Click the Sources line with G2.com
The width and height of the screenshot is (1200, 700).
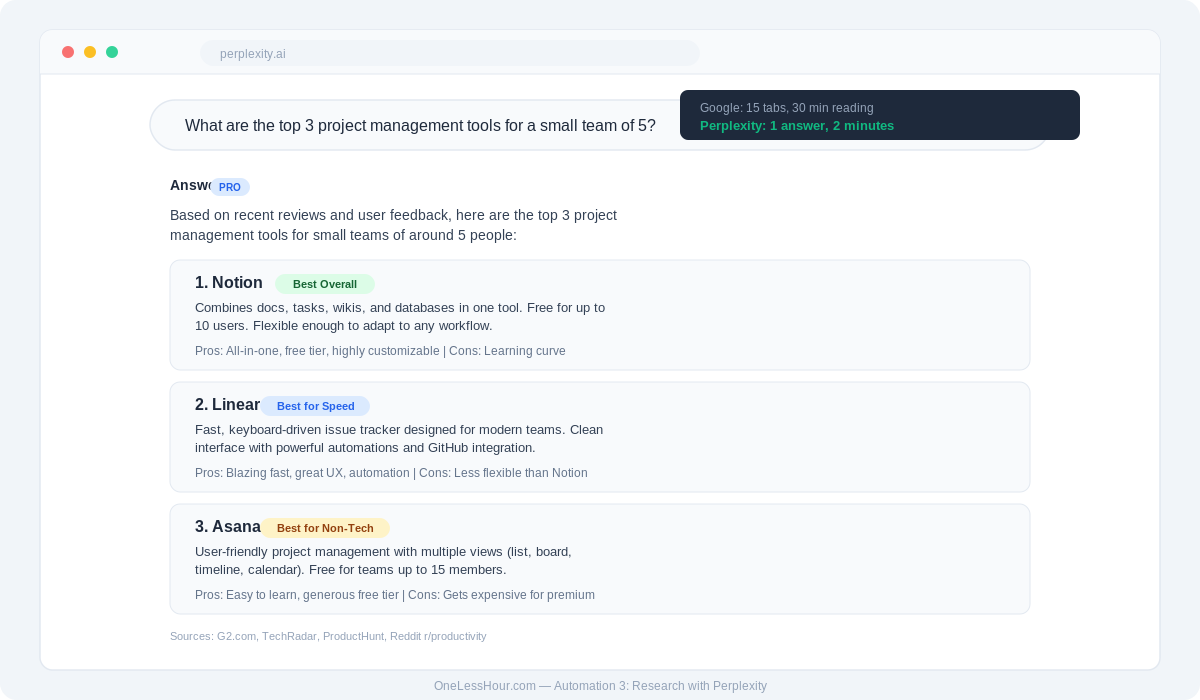coord(328,636)
